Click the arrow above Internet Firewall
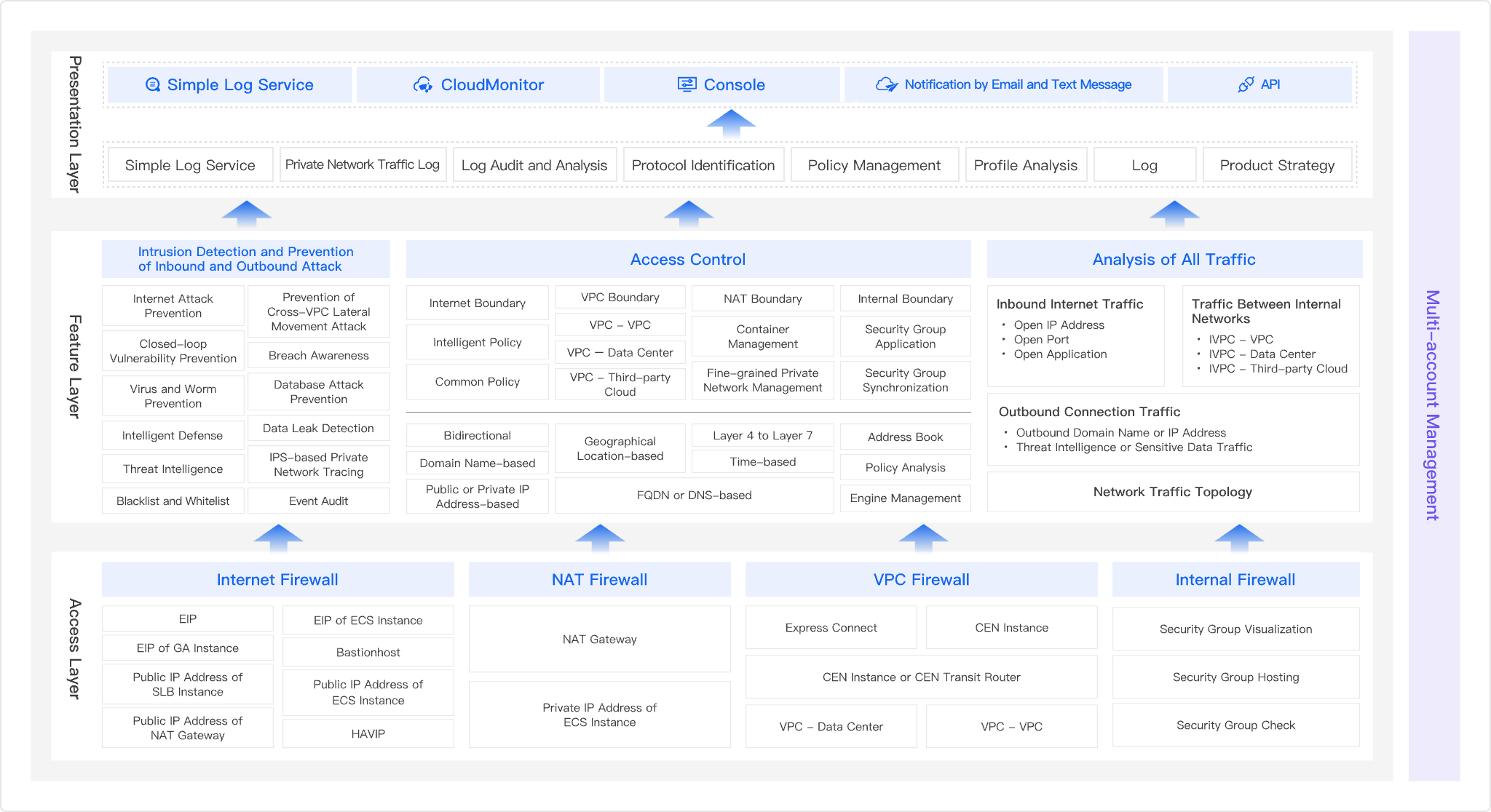 [278, 538]
